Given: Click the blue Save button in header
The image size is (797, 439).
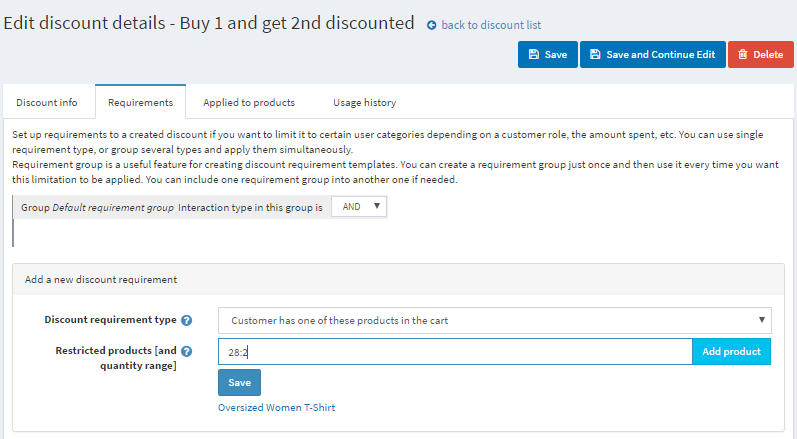Looking at the screenshot, I should tap(548, 54).
